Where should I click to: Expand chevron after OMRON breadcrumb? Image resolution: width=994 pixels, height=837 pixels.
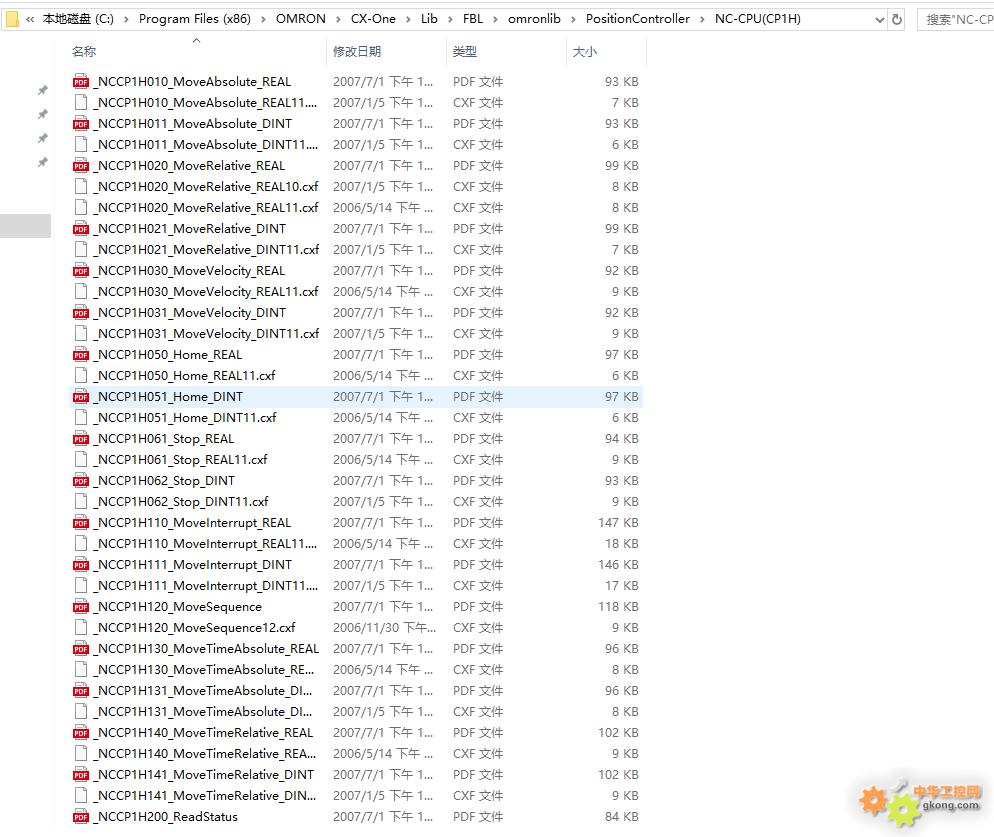338,20
